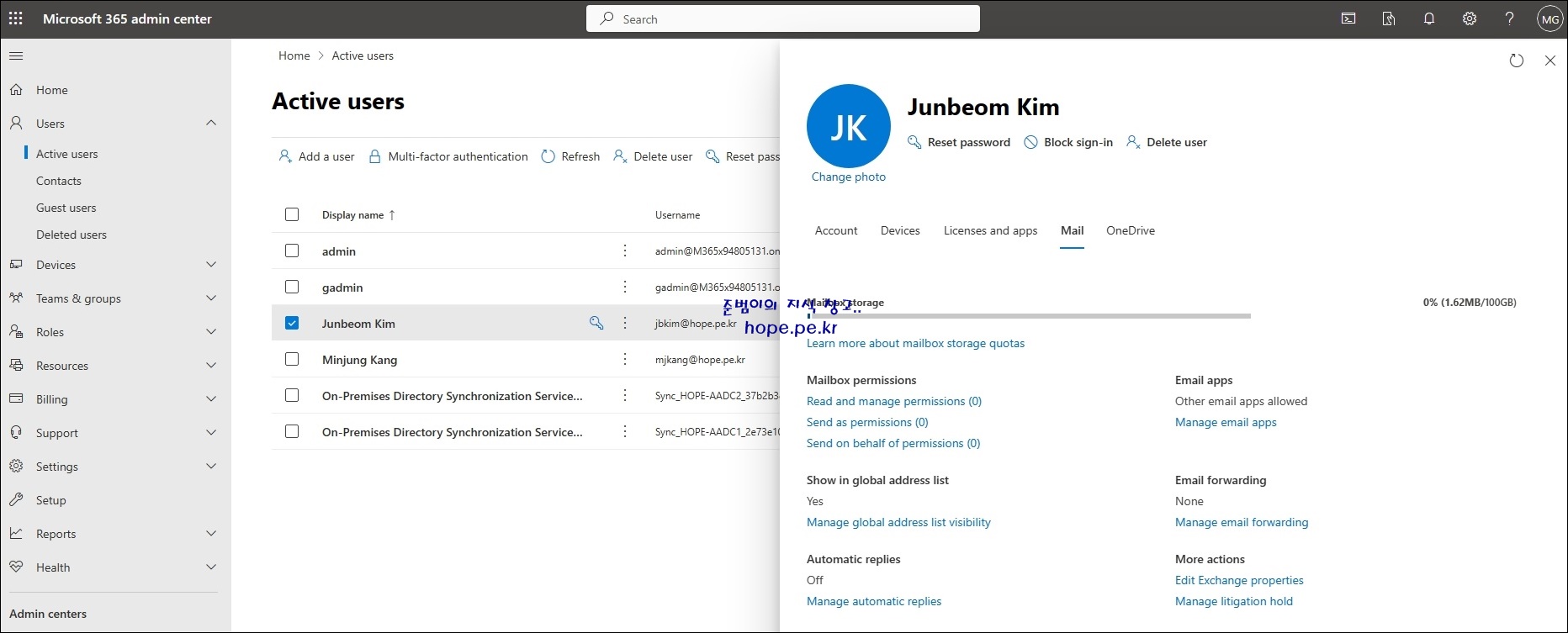
Task: Expand the Reports section chevron
Action: point(211,534)
